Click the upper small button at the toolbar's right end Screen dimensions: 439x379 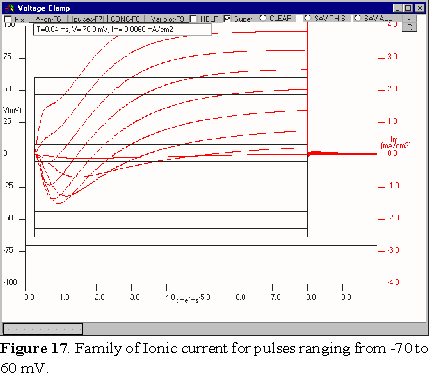[x=409, y=19]
